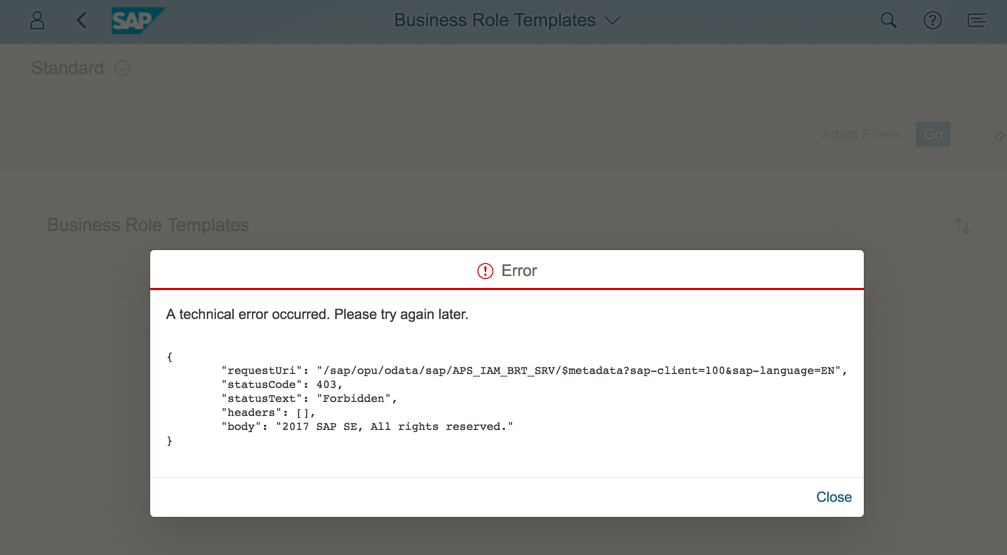This screenshot has width=1007, height=555.
Task: Click the Business Role Templates table heading
Action: [148, 225]
